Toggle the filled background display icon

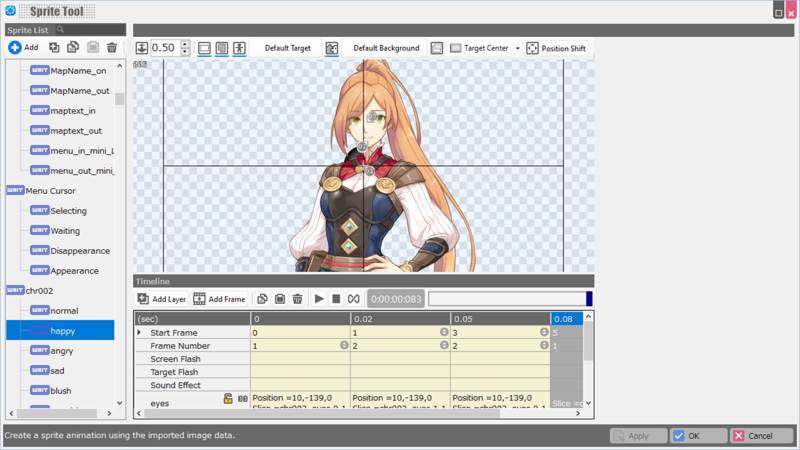222,48
